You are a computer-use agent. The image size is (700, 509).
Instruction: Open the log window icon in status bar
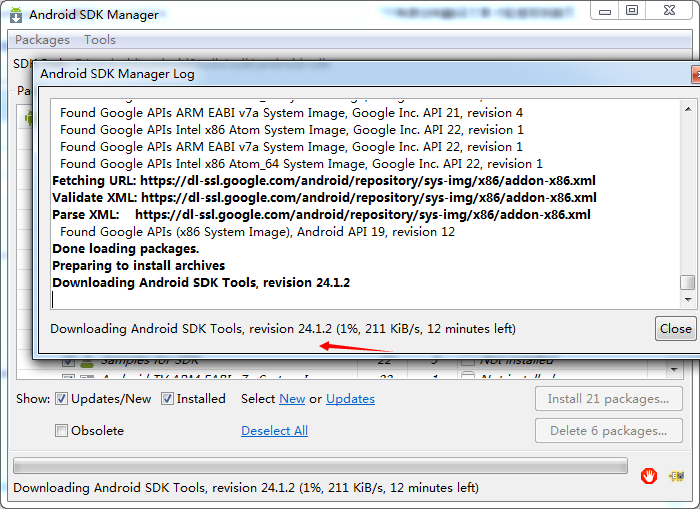(676, 476)
